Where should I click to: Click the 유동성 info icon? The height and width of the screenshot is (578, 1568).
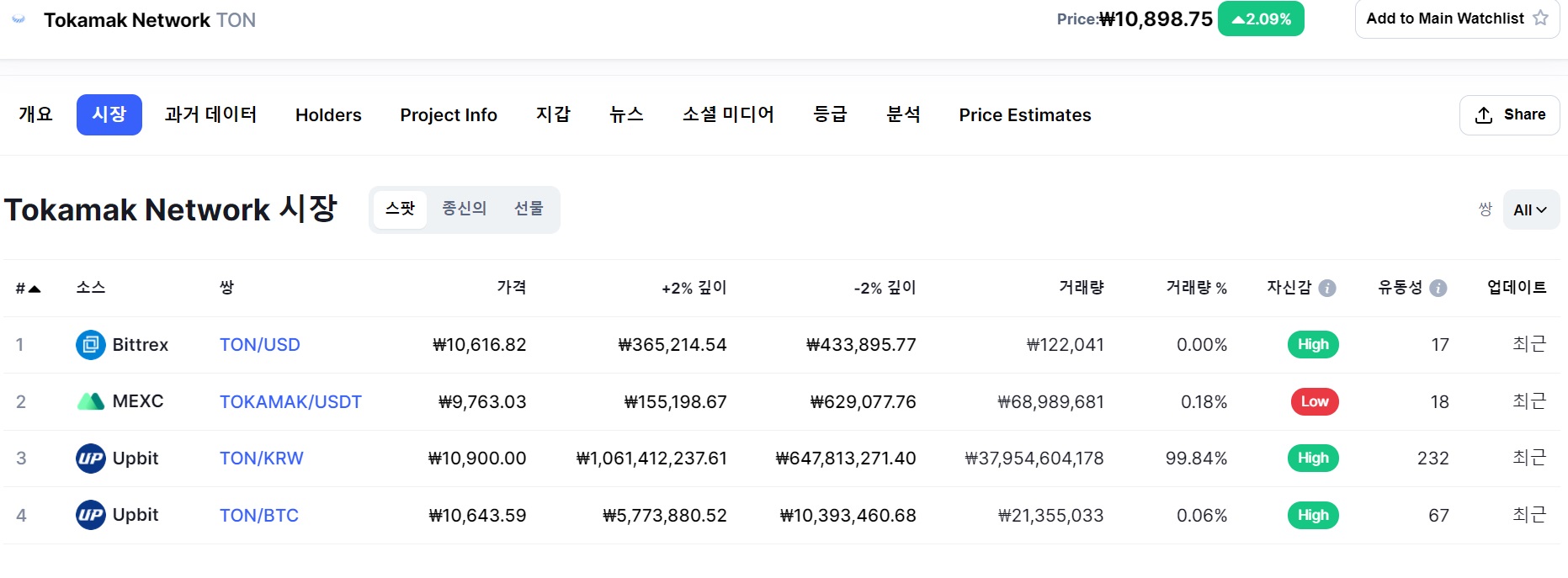[1438, 289]
